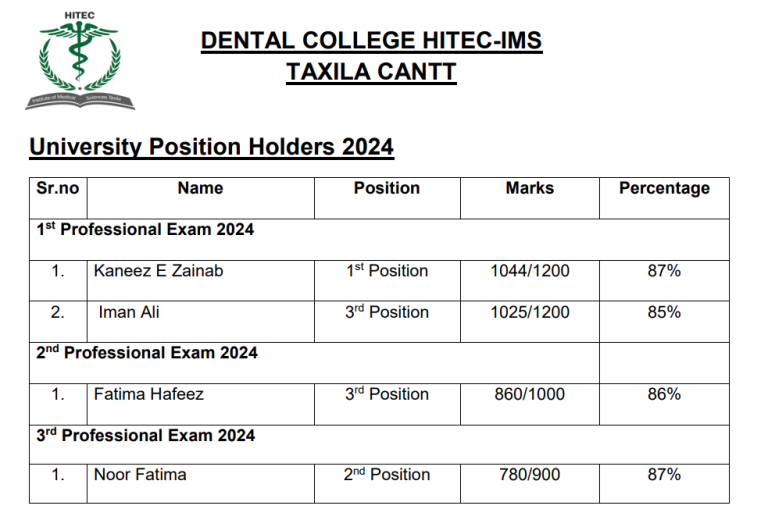Select the Dental College HITEC-IMS heading
The image size is (768, 527).
coord(371,41)
